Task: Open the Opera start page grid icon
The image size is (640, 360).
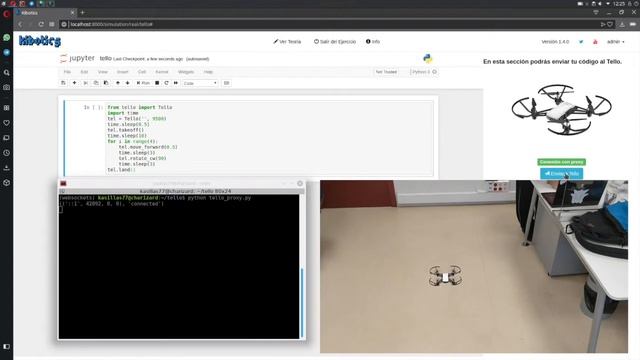Action: [x=52, y=24]
